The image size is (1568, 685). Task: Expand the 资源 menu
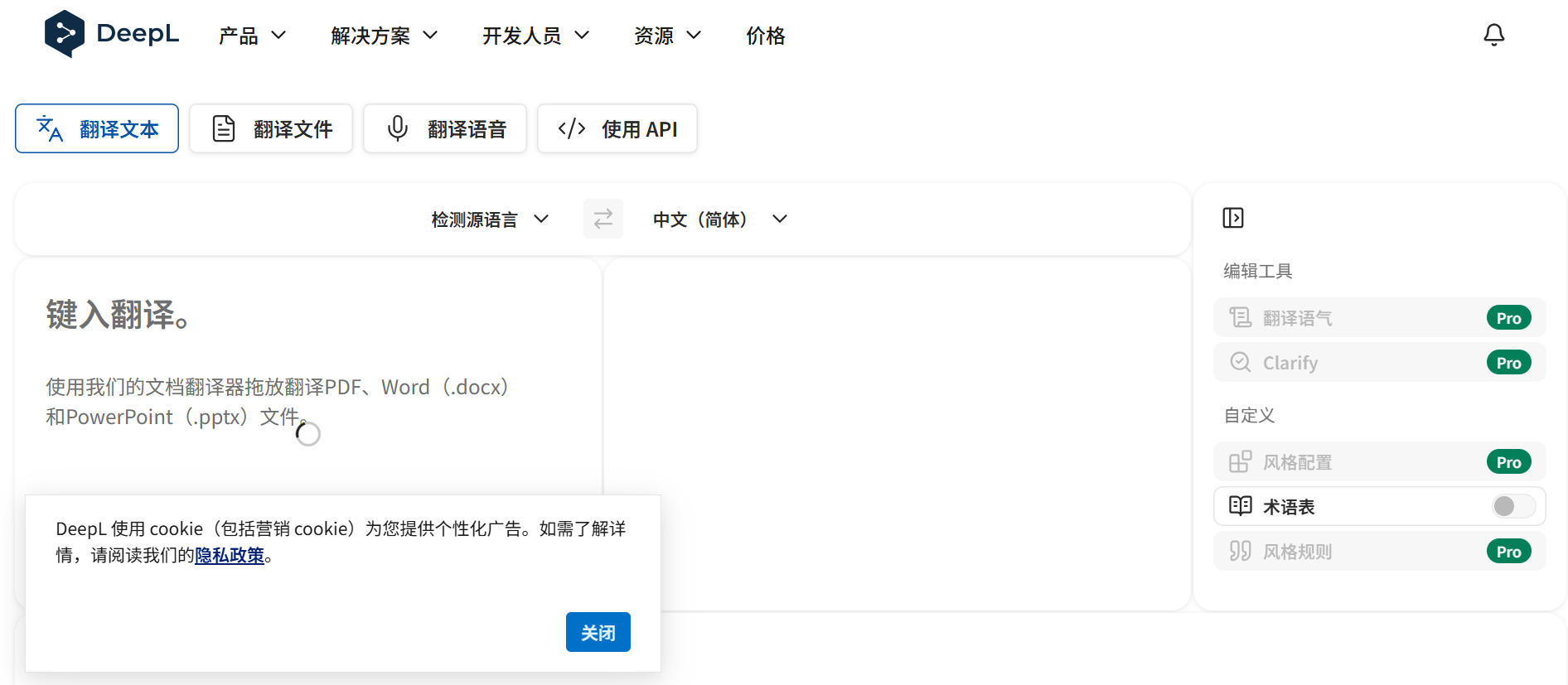click(667, 36)
